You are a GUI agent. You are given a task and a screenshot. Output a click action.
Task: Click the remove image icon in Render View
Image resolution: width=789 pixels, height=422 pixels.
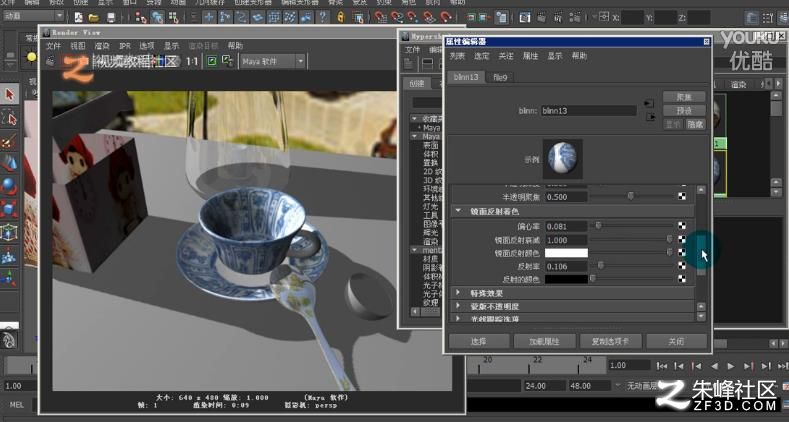pos(227,61)
